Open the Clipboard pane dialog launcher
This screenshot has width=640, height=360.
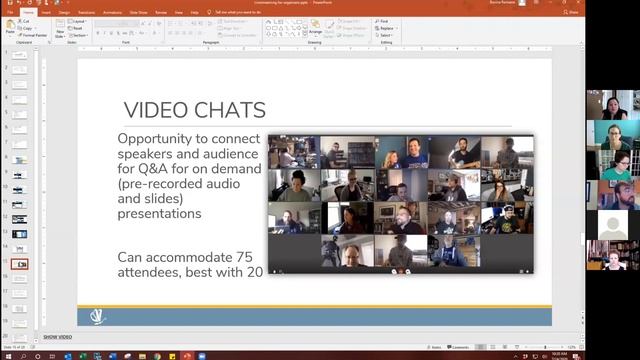49,42
